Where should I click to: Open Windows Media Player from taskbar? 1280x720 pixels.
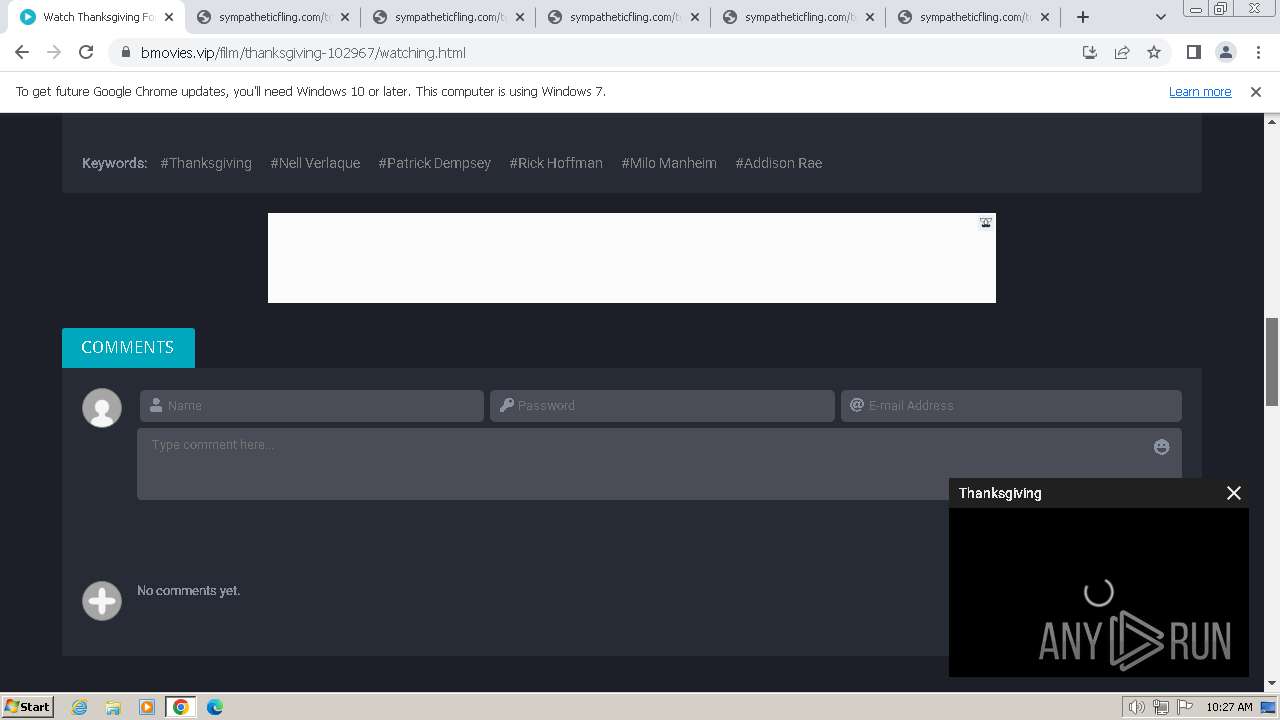coord(147,707)
